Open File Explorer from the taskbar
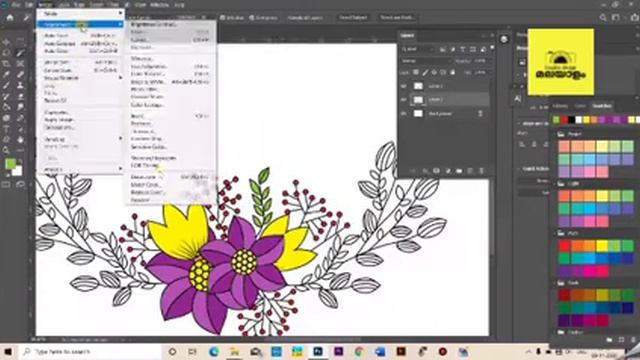 click(x=234, y=351)
